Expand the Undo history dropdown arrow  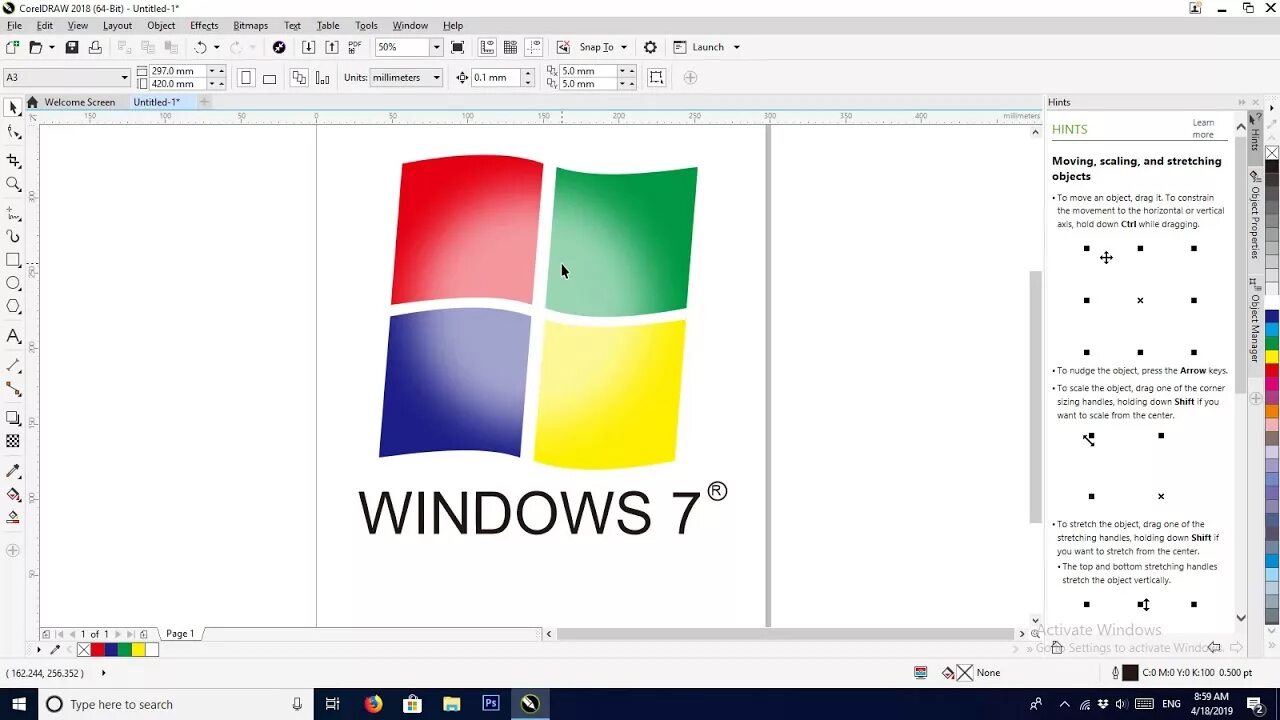(216, 47)
